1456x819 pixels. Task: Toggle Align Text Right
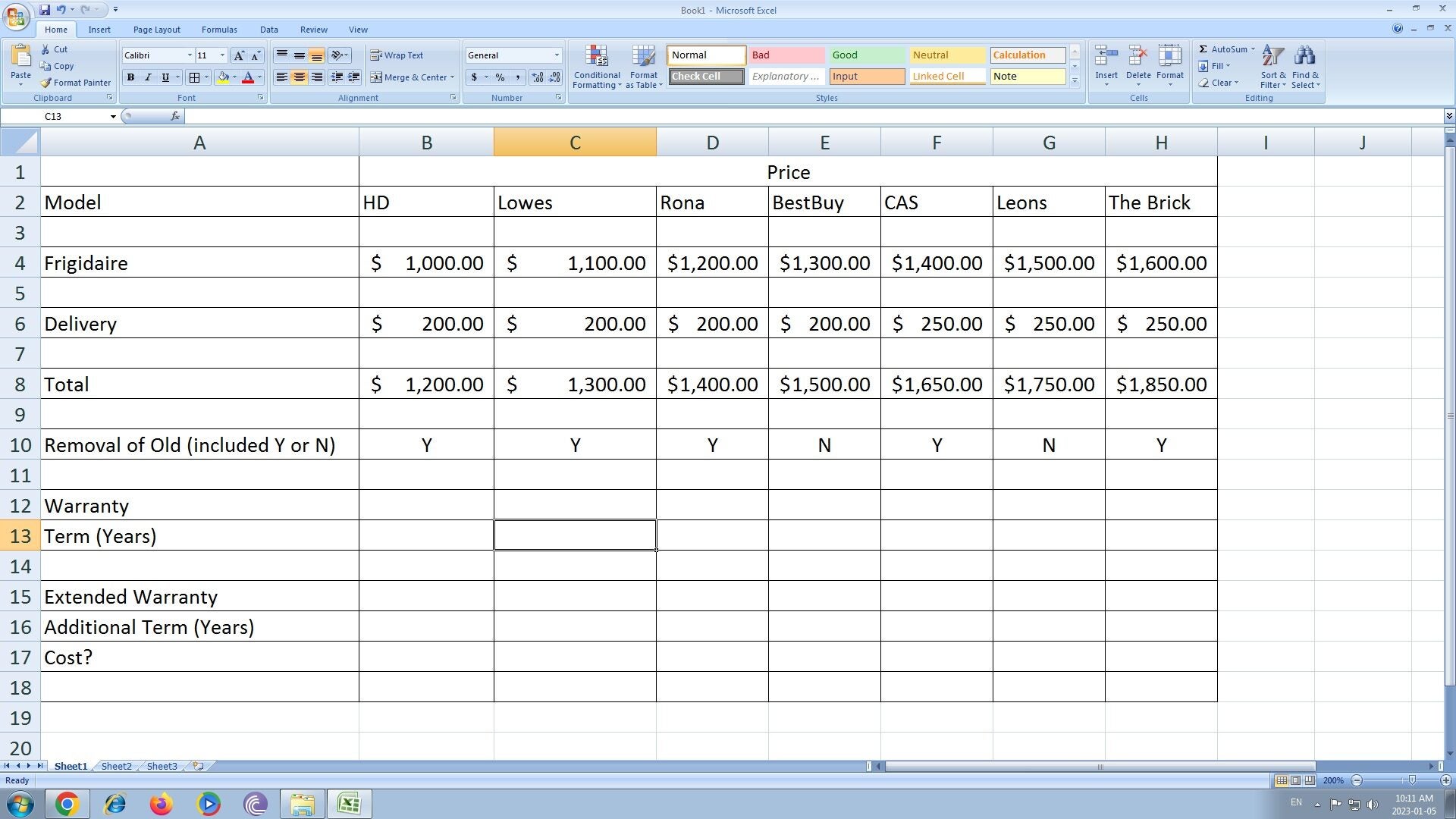(316, 77)
